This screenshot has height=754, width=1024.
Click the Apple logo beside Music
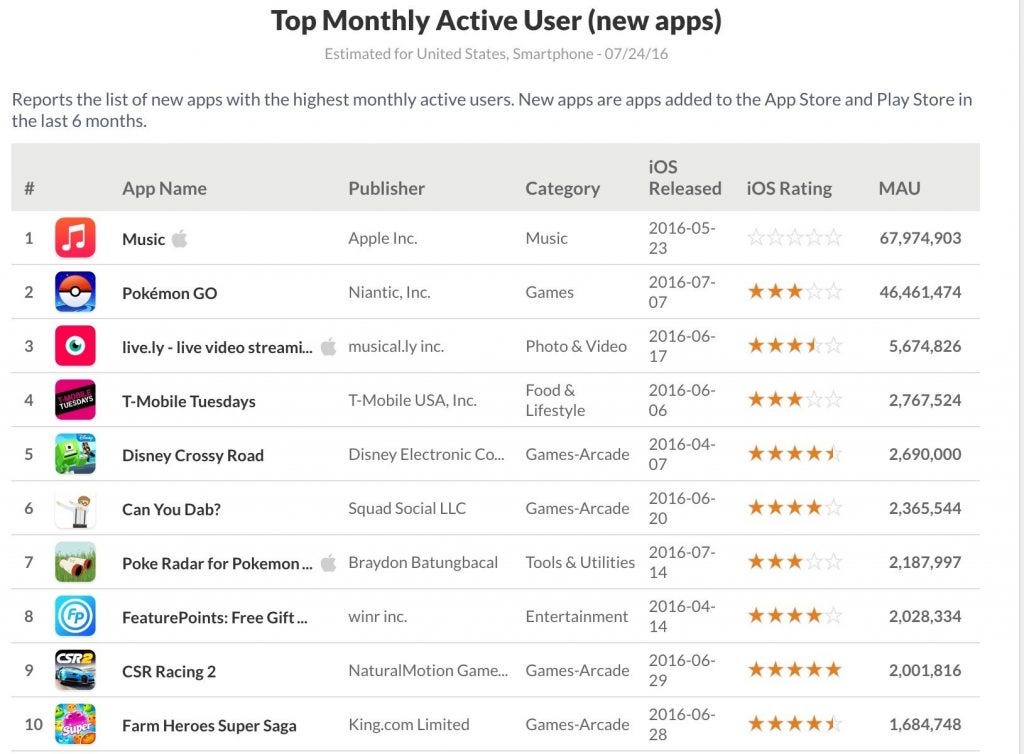point(180,238)
